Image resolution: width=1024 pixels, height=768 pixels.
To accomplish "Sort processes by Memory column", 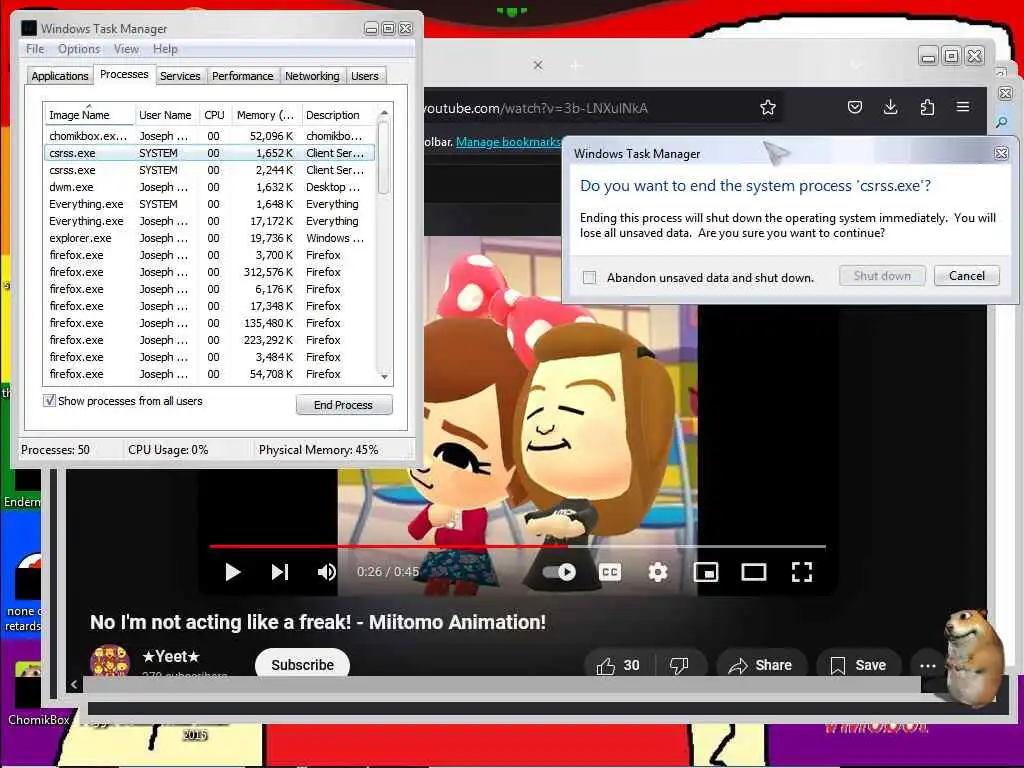I will [265, 115].
